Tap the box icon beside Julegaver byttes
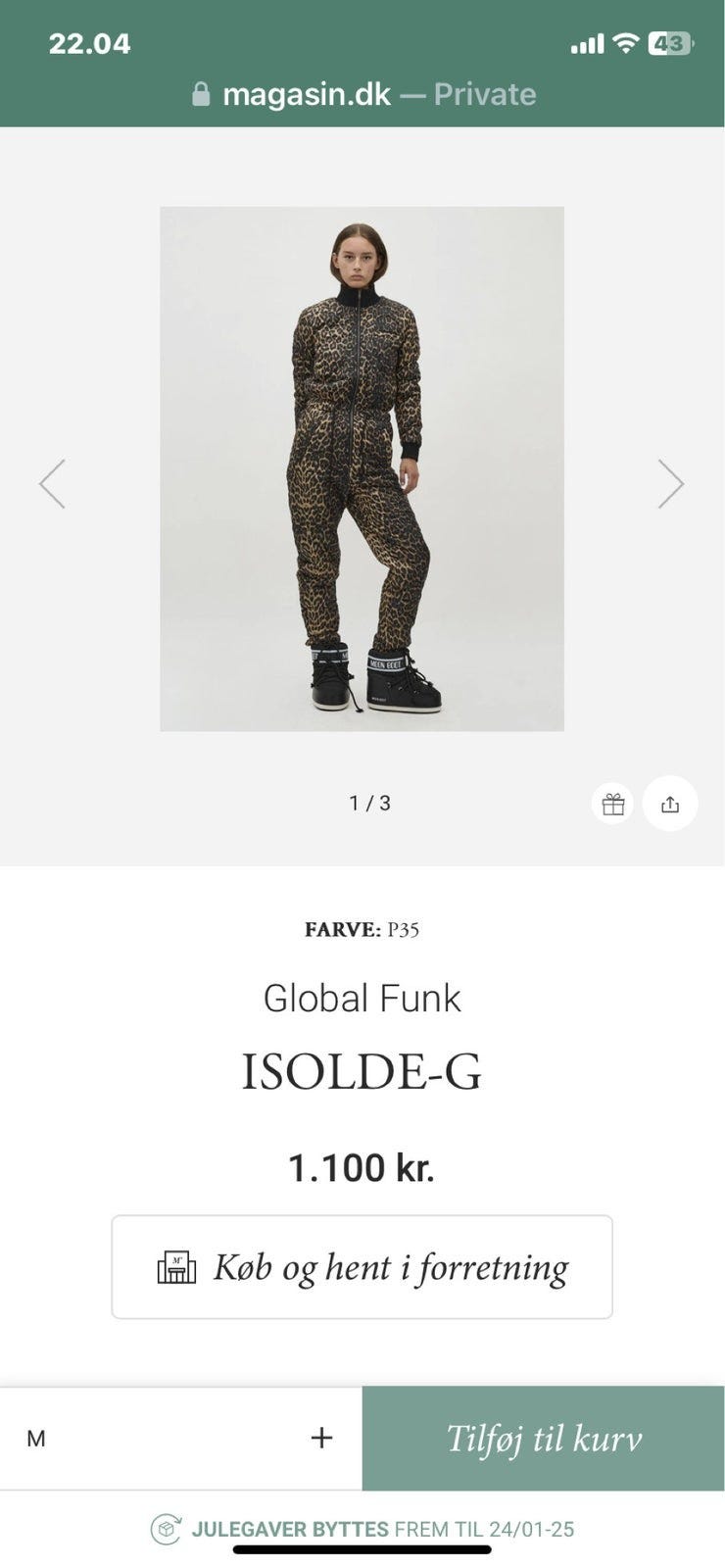 coord(166,1529)
